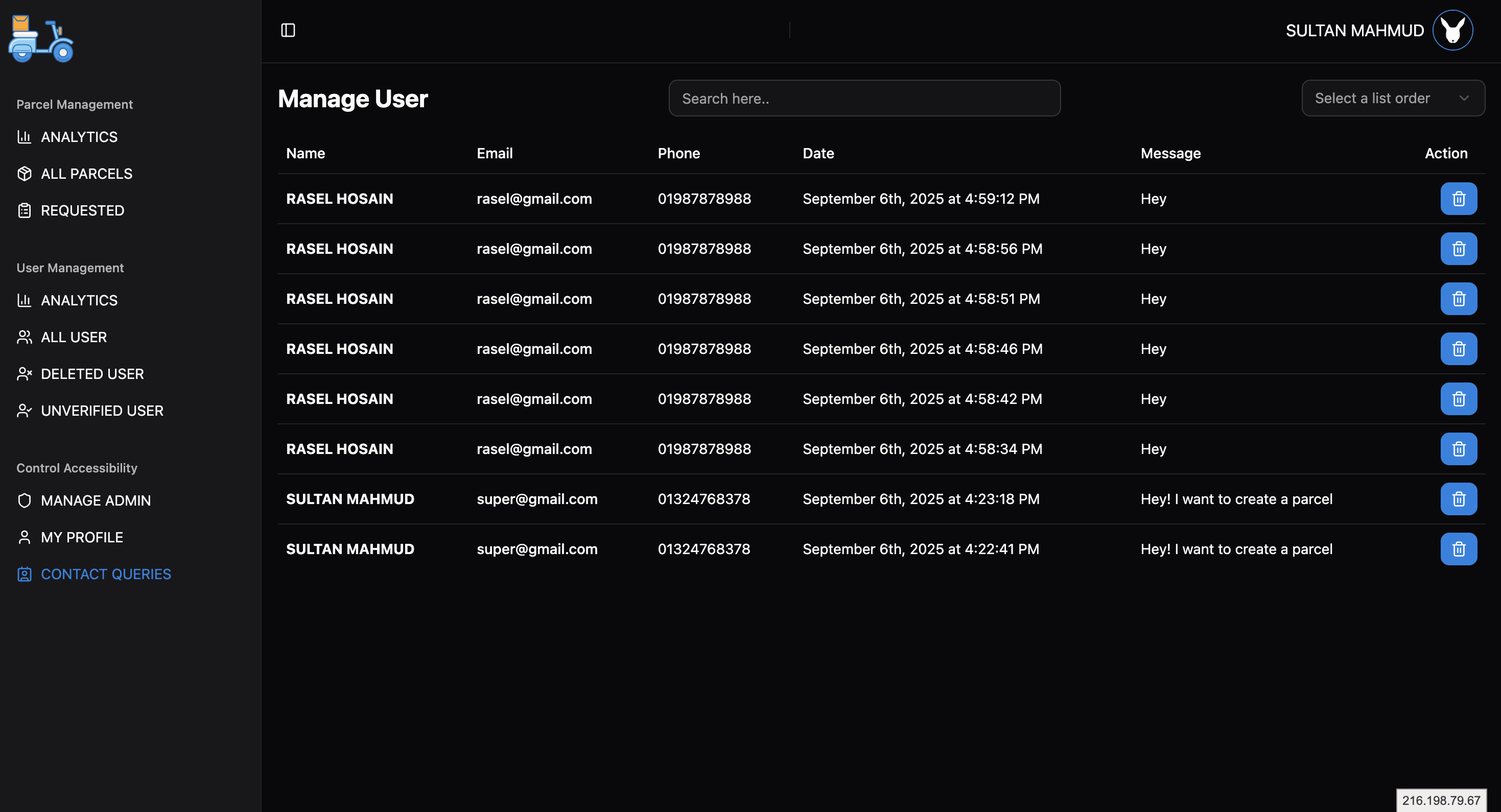
Task: Navigate to DELETED USER page
Action: pos(92,374)
